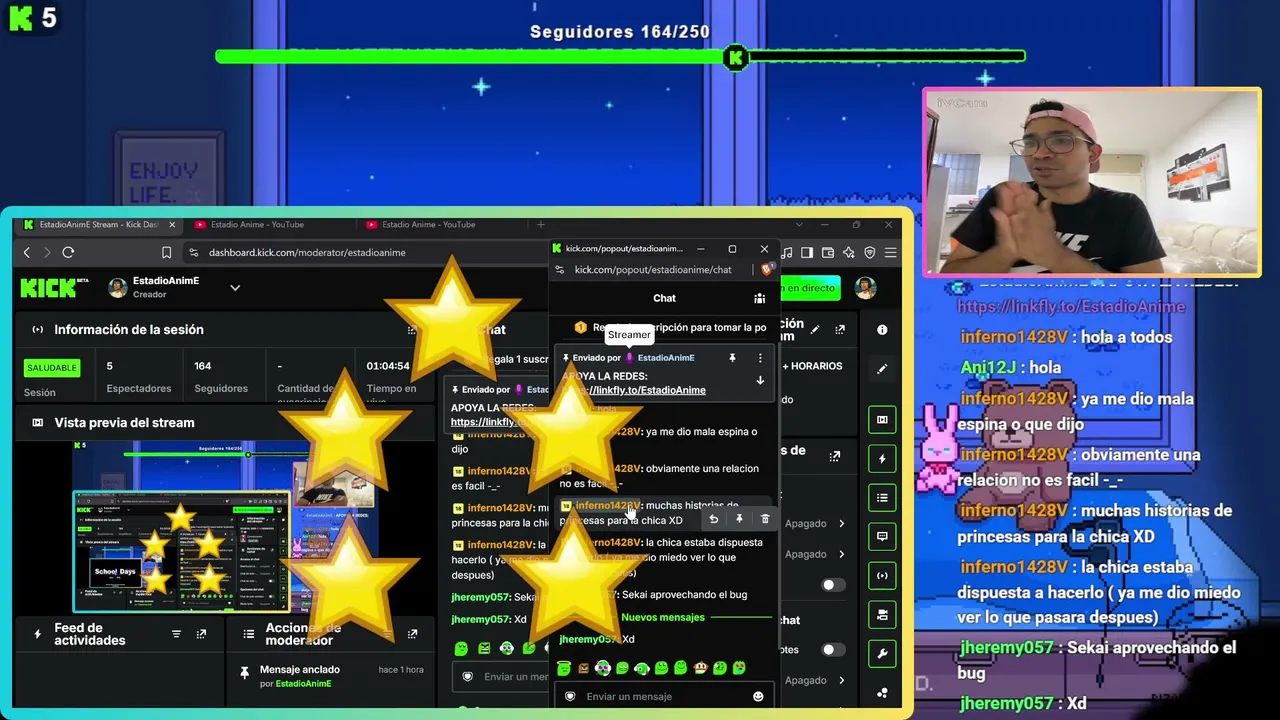Click the pencil icon beside stream info header

(815, 330)
